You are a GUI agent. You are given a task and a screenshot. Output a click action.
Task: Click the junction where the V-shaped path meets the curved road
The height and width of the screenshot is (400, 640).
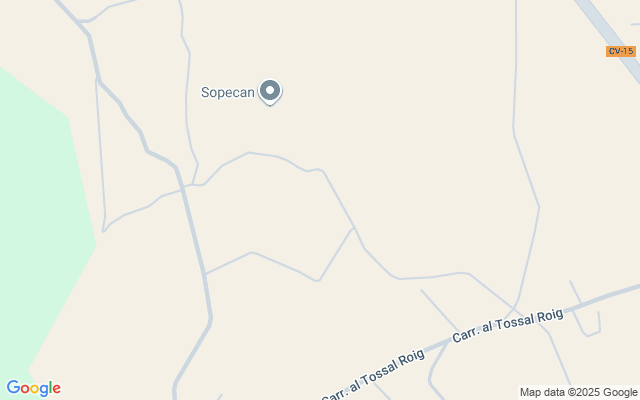pyautogui.click(x=353, y=227)
